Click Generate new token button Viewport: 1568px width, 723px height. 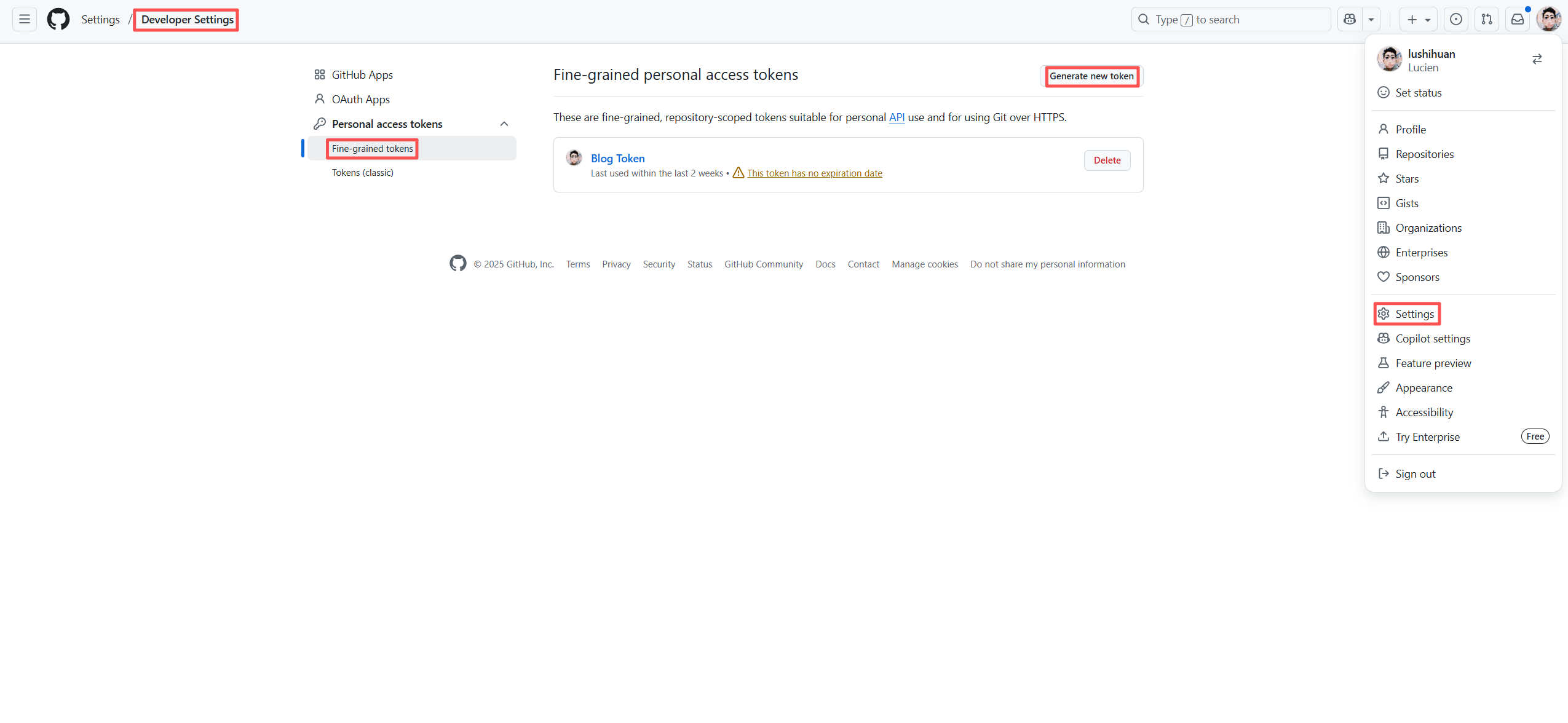pyautogui.click(x=1091, y=76)
